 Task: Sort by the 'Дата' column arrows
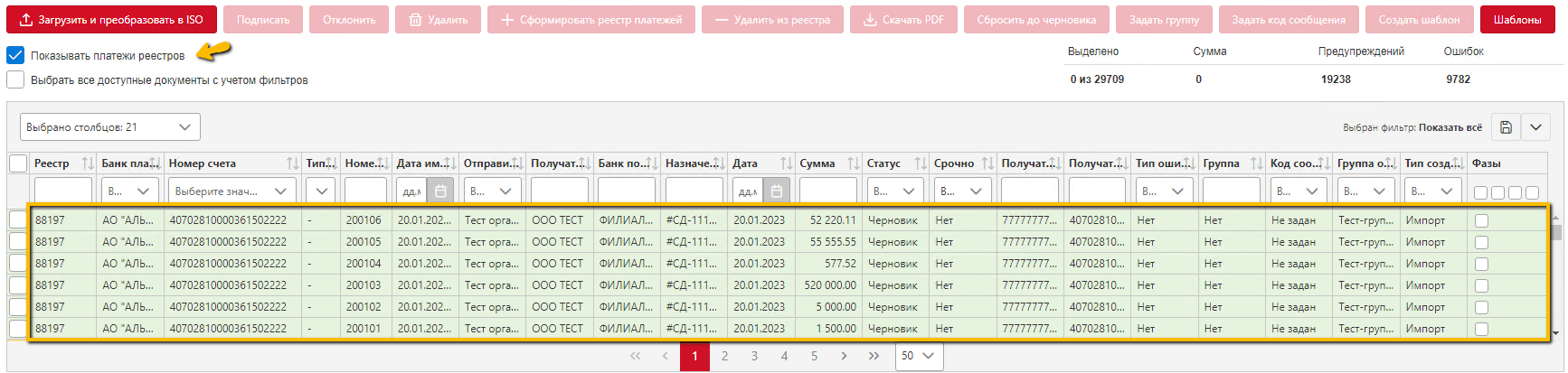point(787,163)
